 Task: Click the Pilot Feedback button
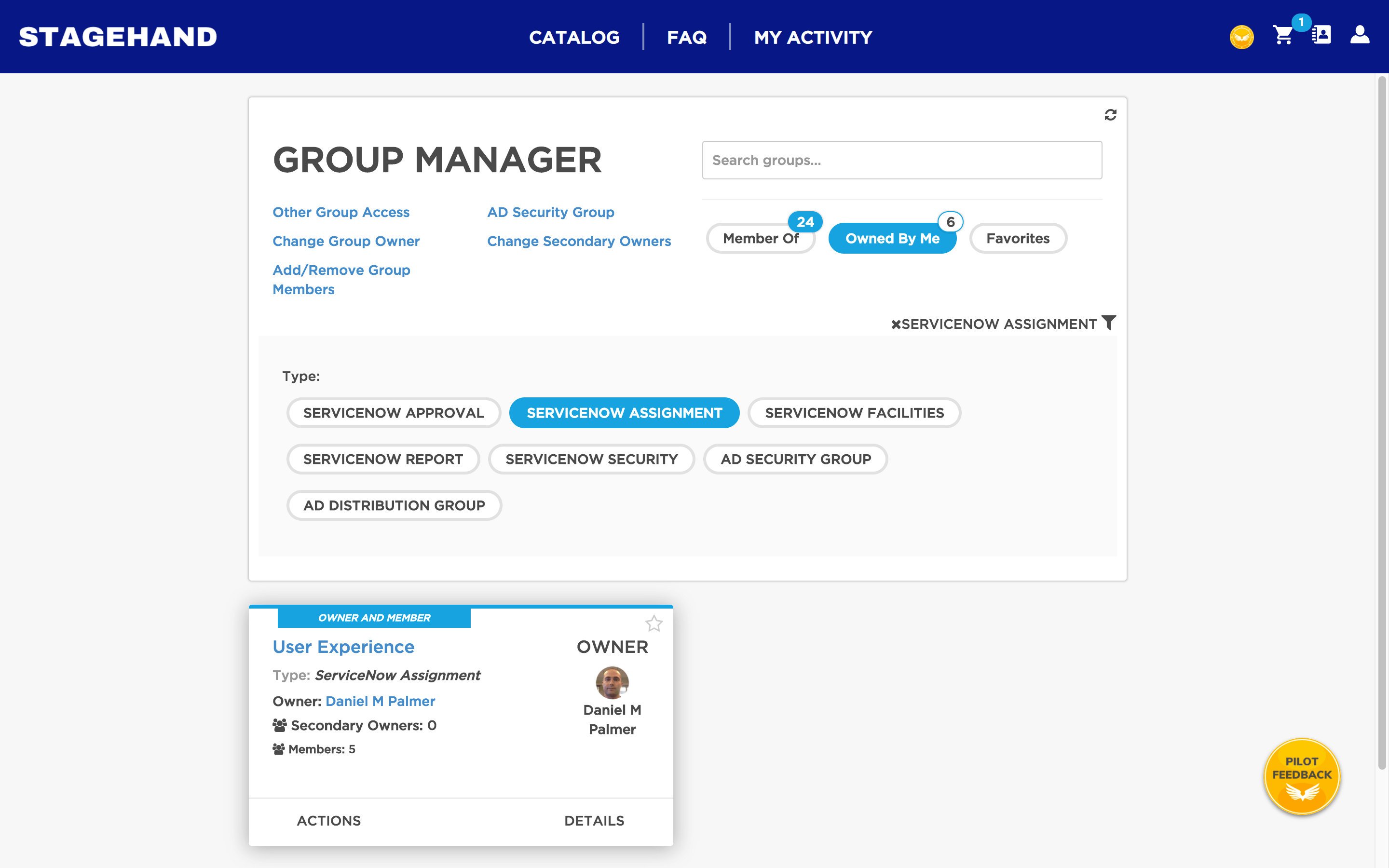[1302, 776]
